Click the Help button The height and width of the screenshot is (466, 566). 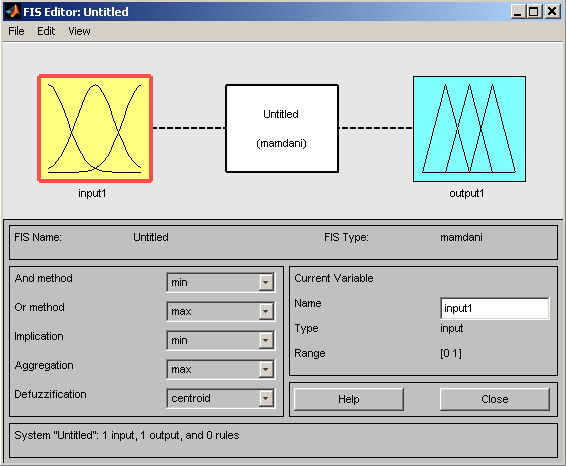point(349,399)
